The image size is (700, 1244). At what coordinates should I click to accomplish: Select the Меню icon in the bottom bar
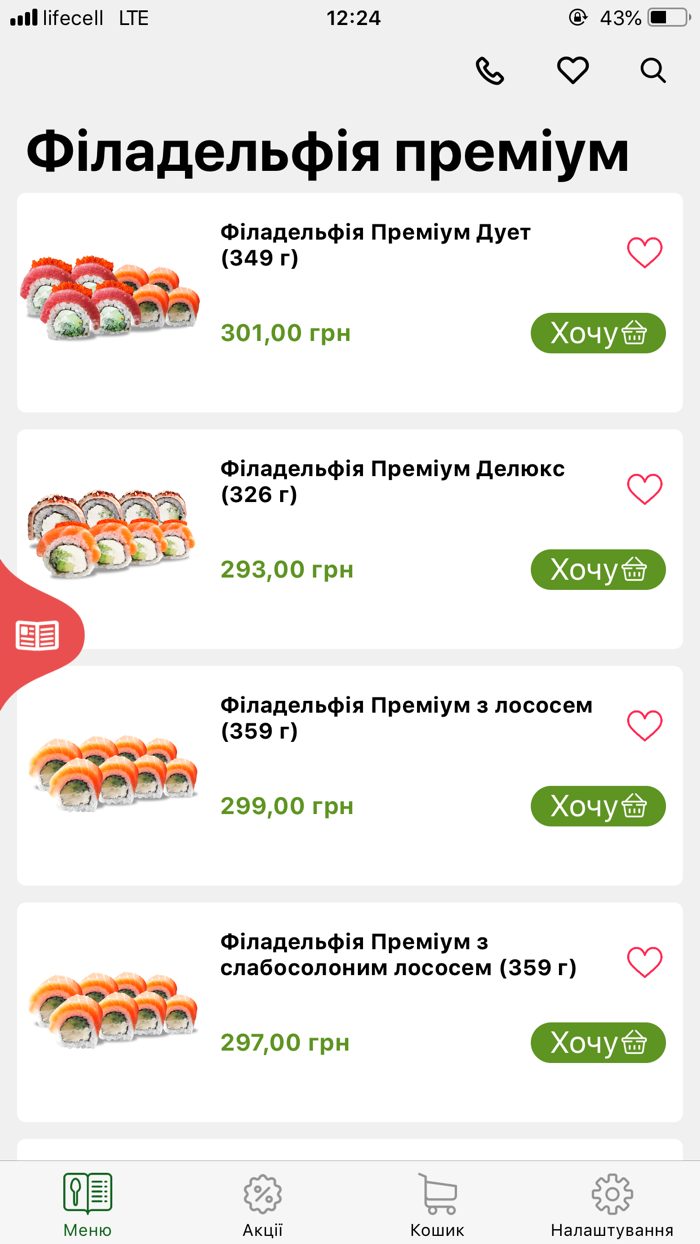[87, 1192]
